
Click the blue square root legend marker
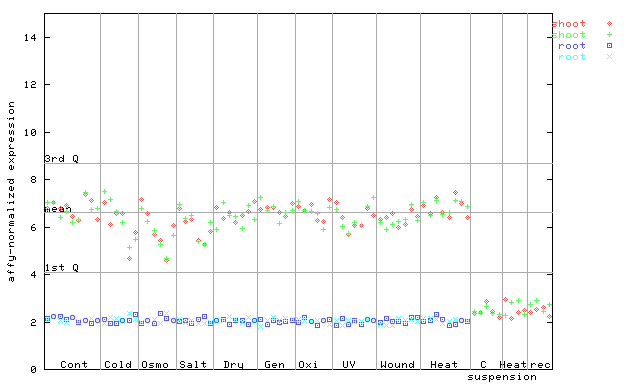(x=609, y=46)
